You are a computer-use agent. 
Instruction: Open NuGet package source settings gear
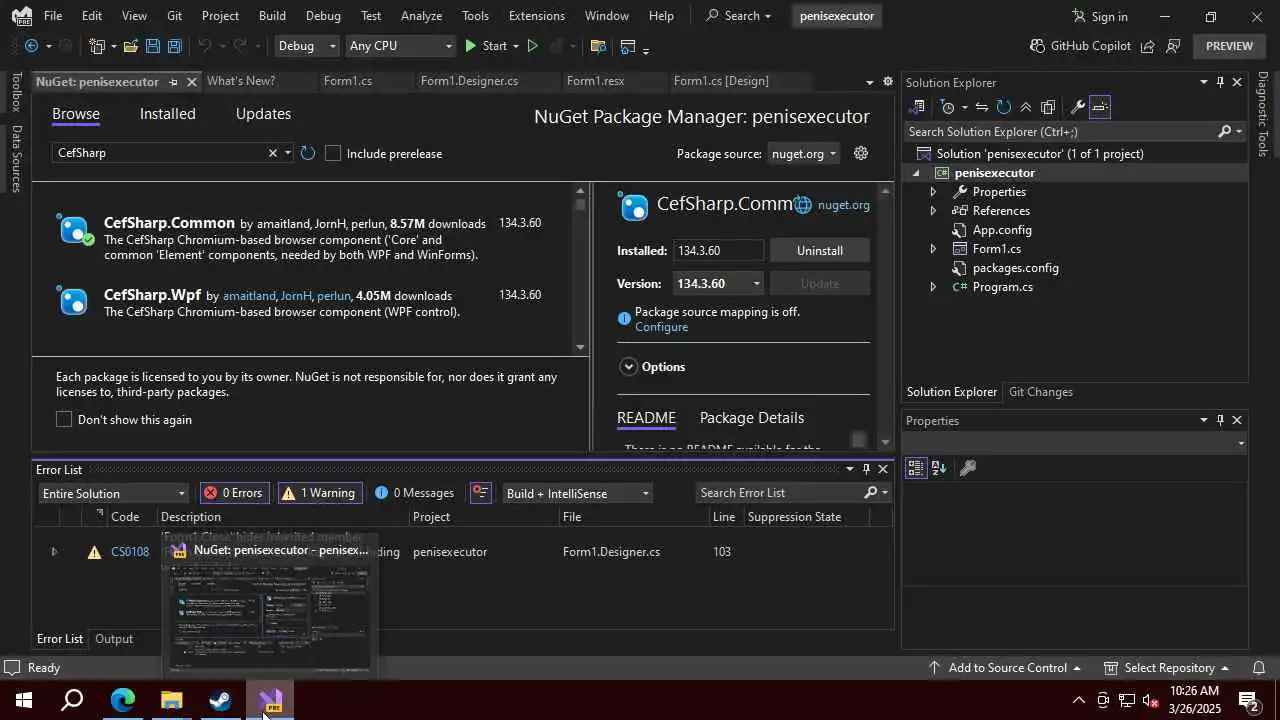point(861,153)
